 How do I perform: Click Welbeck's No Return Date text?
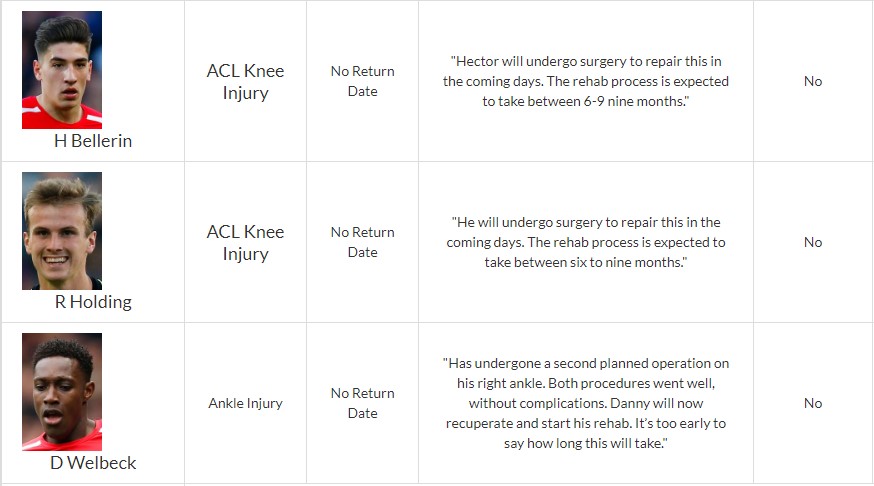[362, 404]
